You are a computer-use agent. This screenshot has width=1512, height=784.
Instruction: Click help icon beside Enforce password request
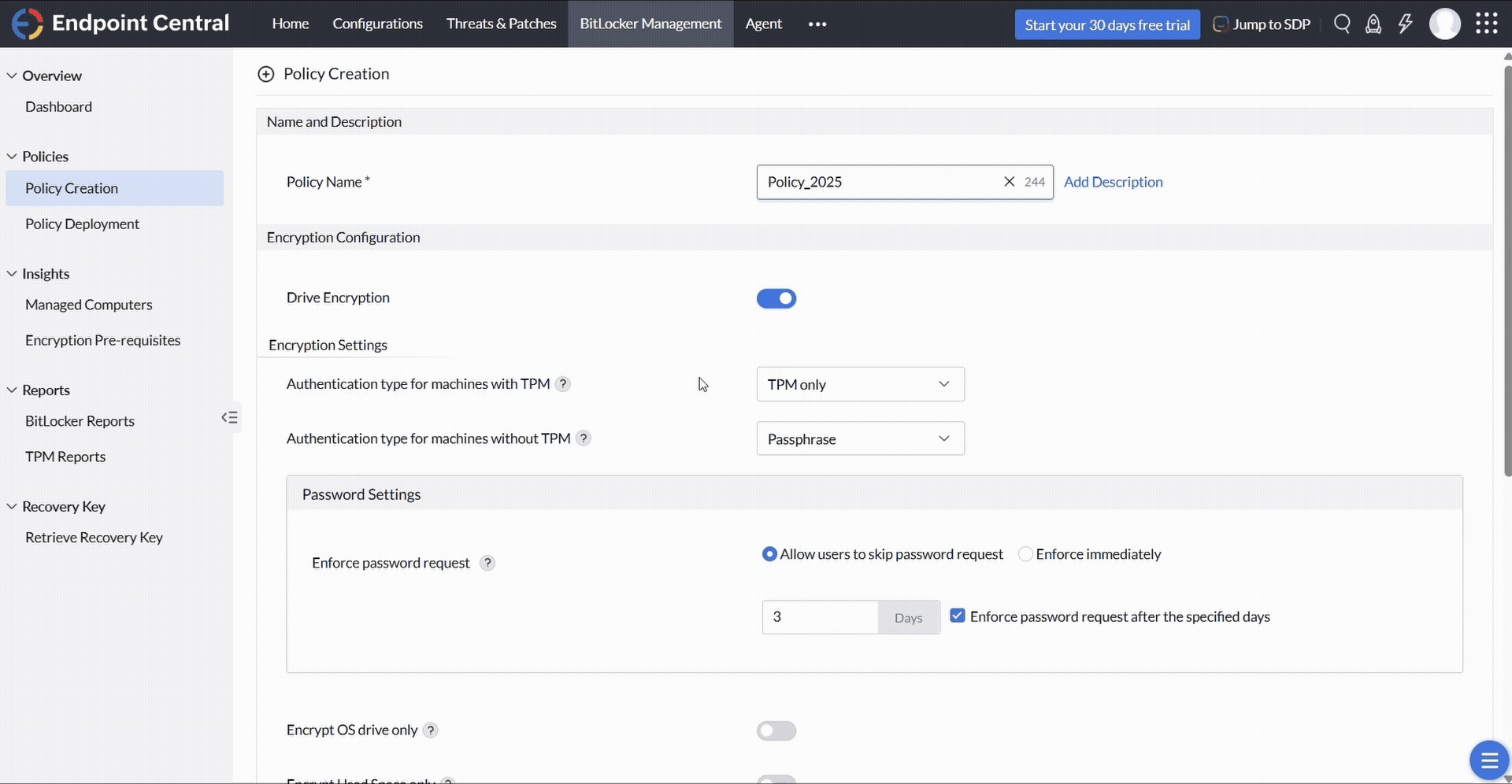[x=487, y=563]
